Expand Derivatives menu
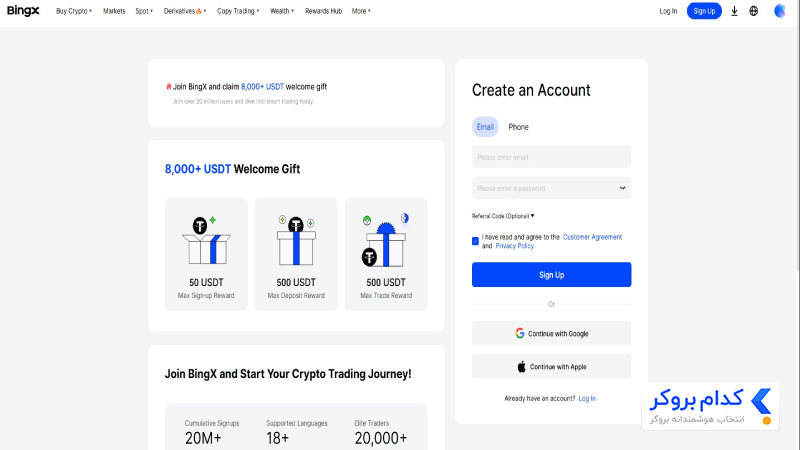Image resolution: width=800 pixels, height=450 pixels. tap(185, 11)
